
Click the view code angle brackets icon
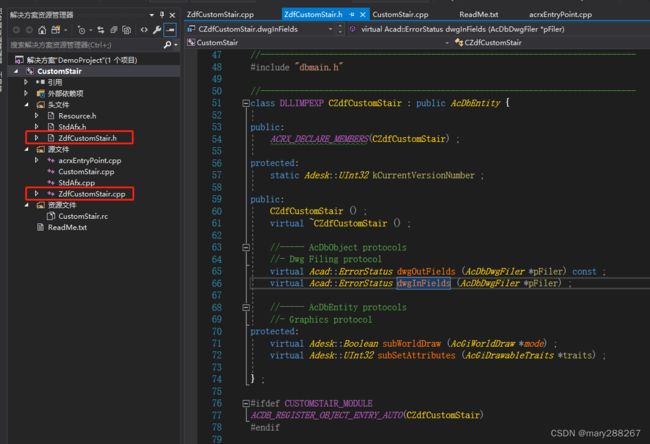tap(144, 30)
